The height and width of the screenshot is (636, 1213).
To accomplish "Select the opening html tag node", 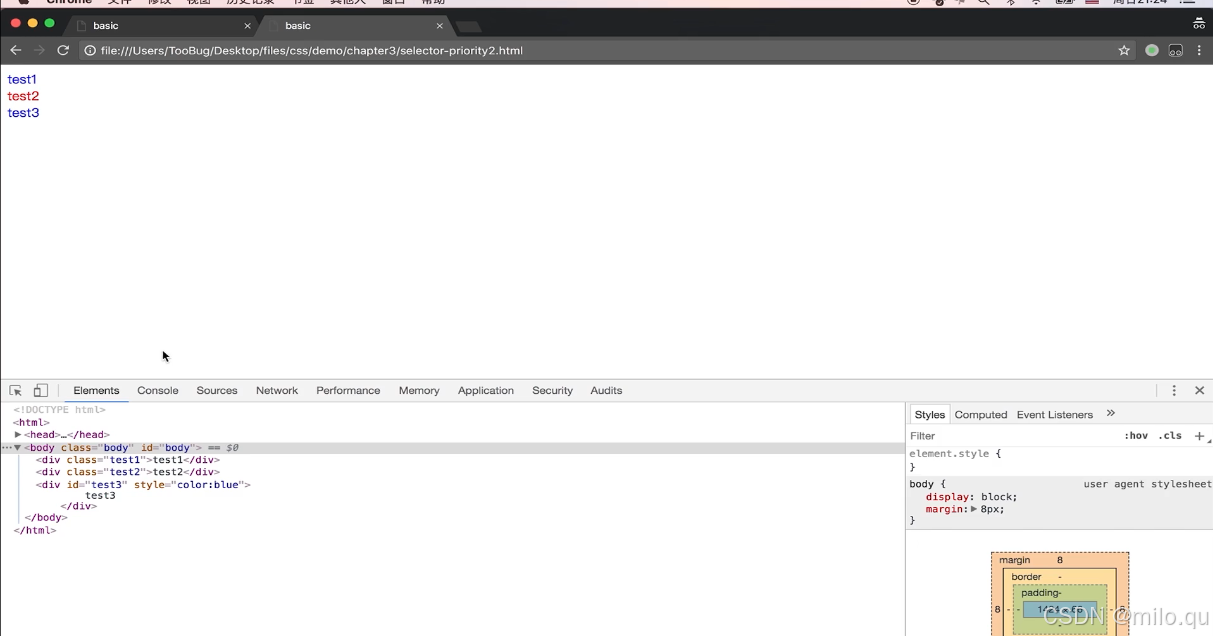I will tap(31, 423).
